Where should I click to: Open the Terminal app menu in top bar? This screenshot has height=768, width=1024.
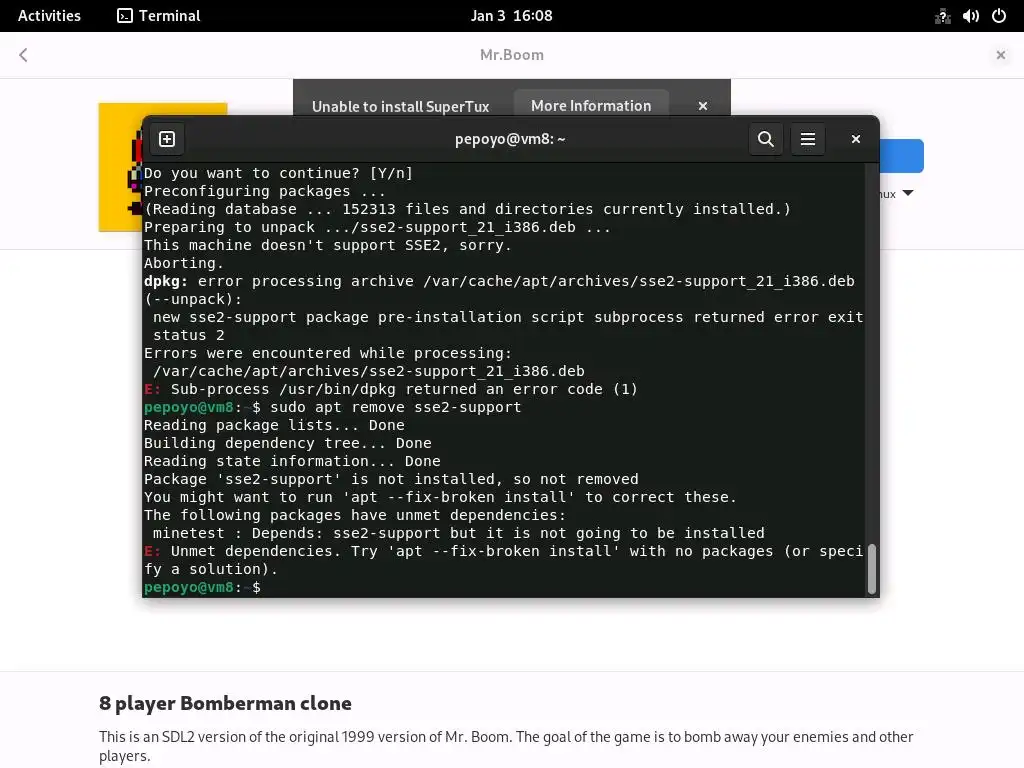pyautogui.click(x=159, y=16)
